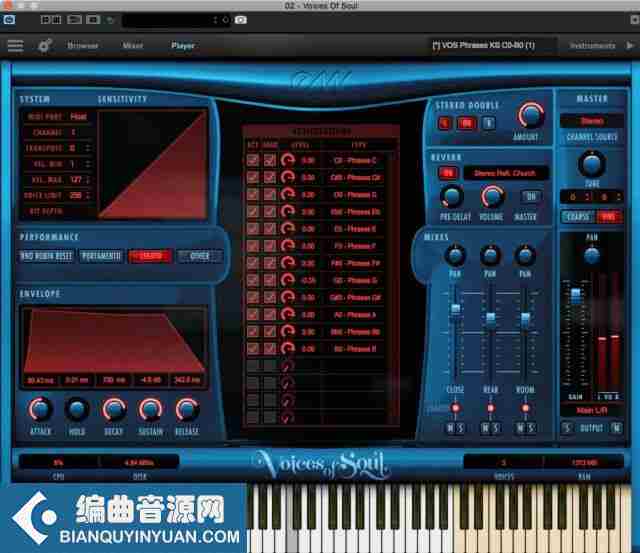Viewport: 640px width, 553px height.
Task: Open the MIDI Port Host dropdown
Action: click(78, 117)
